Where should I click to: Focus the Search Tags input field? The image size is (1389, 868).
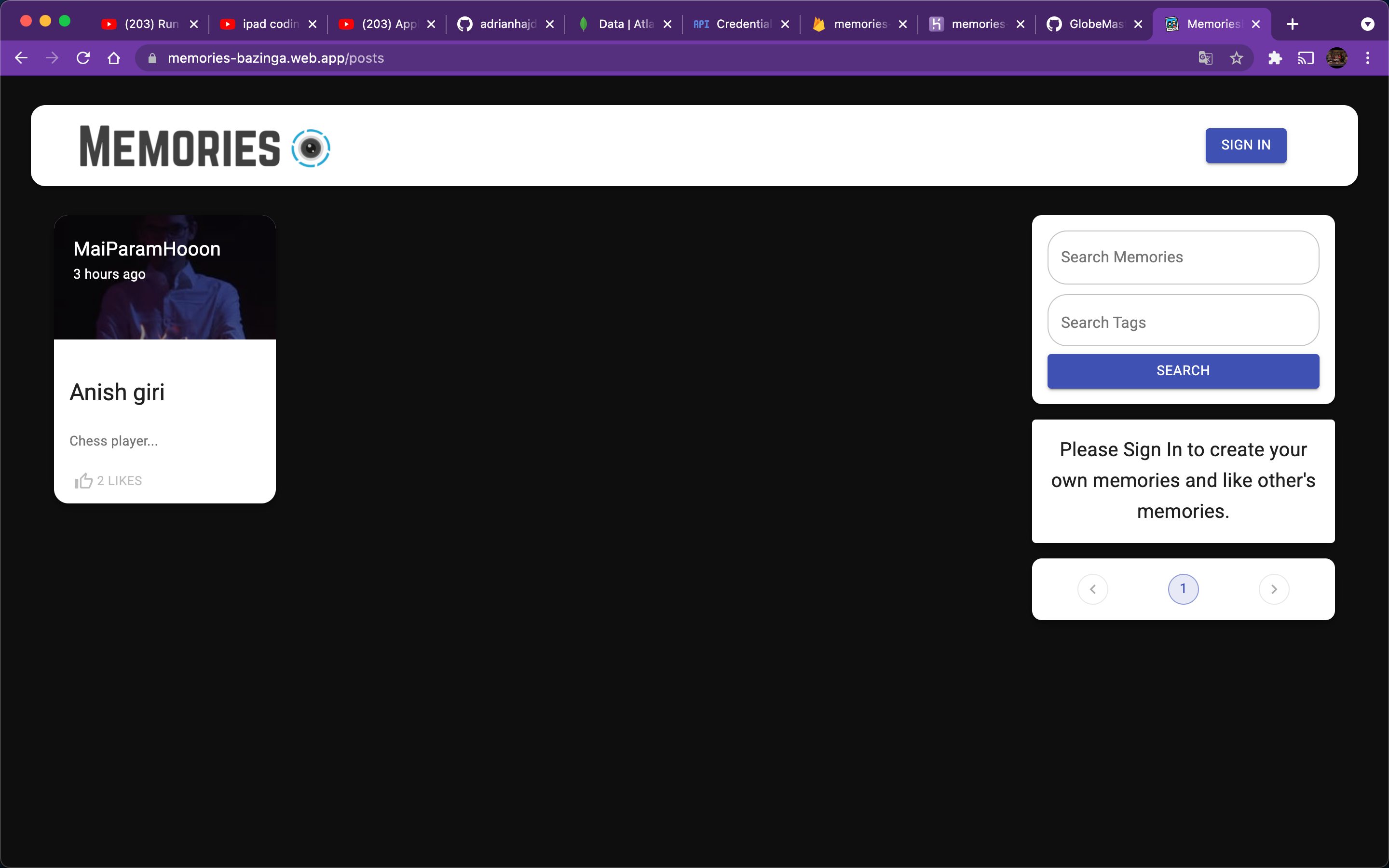1183,322
